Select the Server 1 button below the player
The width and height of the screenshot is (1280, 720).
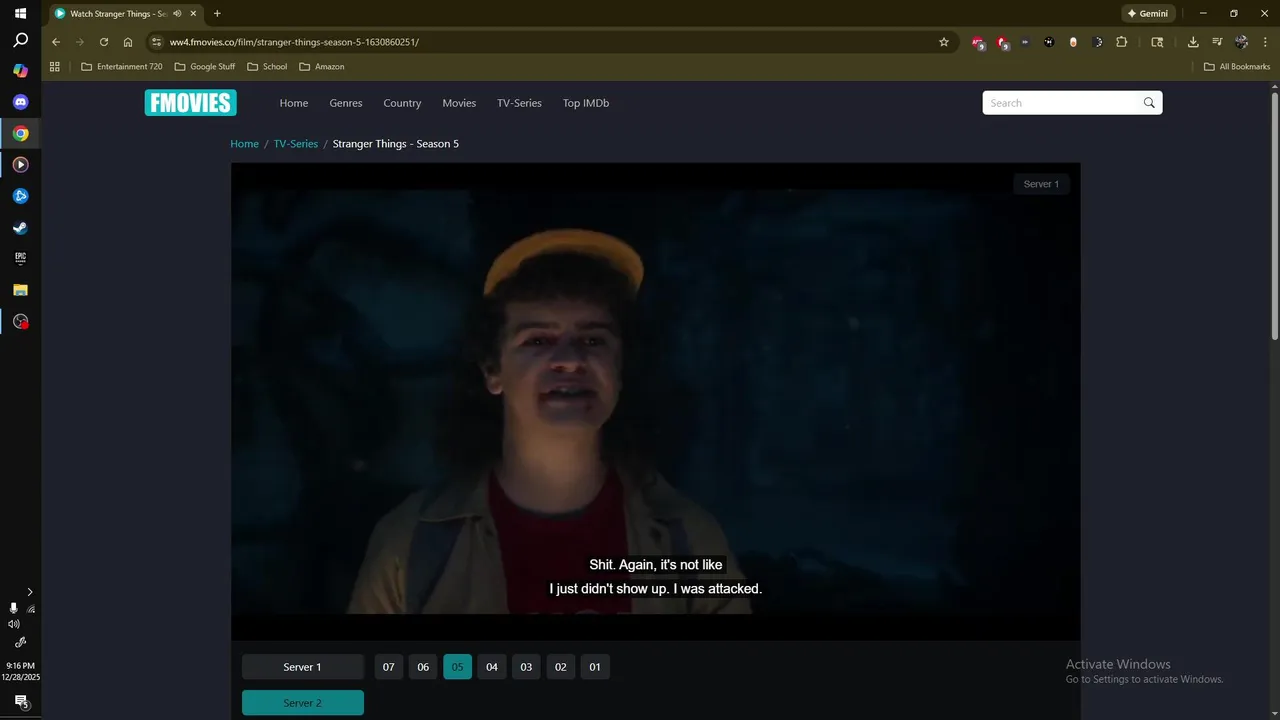pyautogui.click(x=303, y=667)
